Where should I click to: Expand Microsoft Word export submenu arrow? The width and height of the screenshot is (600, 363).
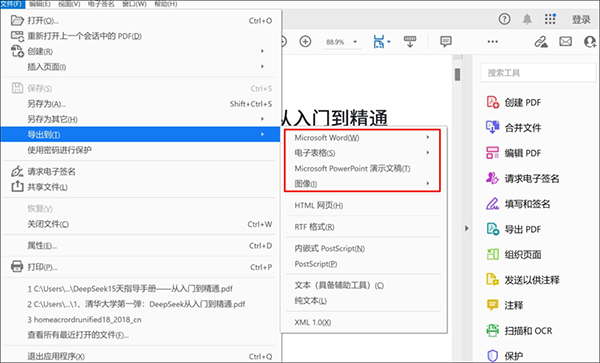428,137
